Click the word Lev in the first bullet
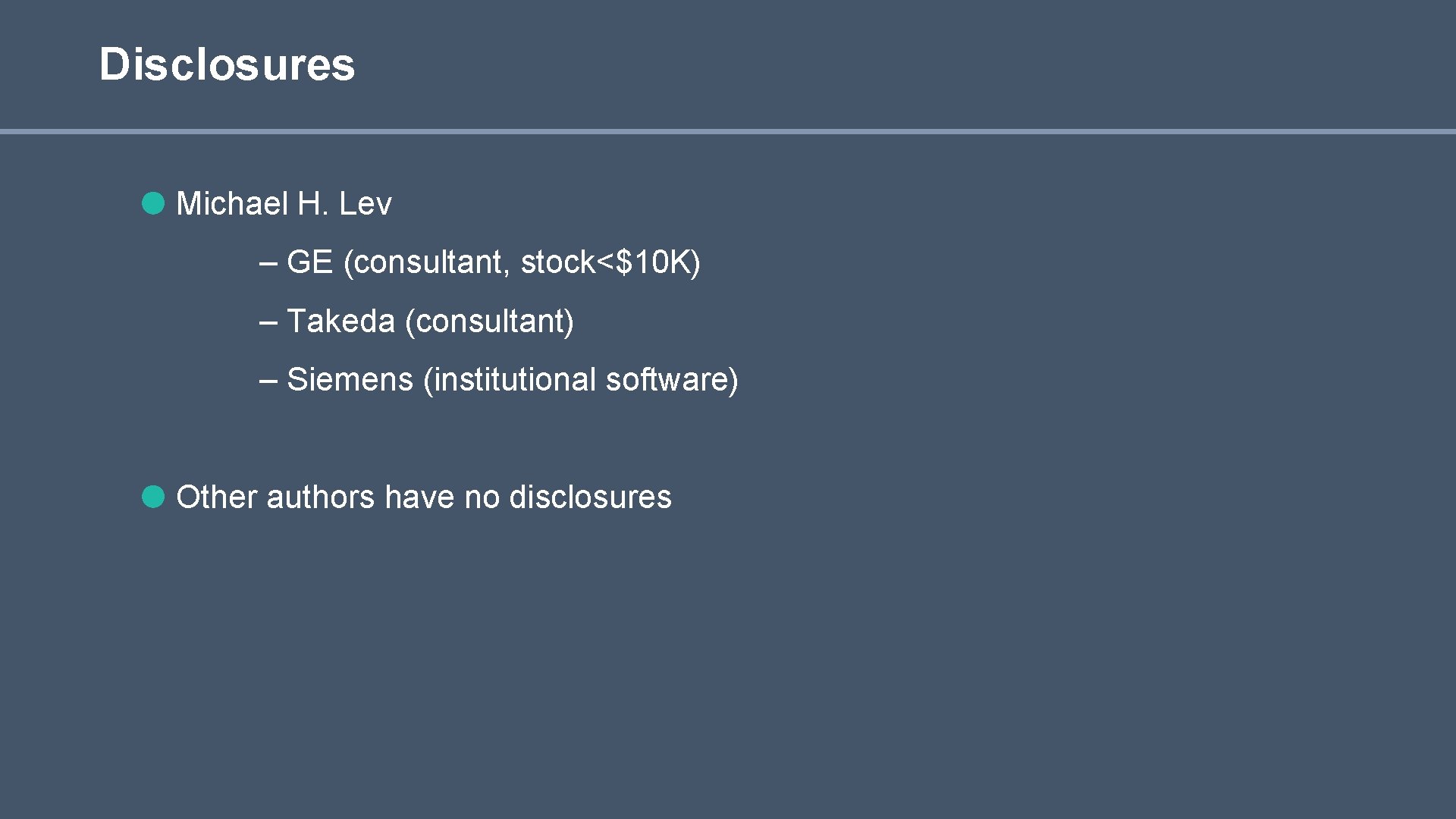The height and width of the screenshot is (819, 1456). coord(365,203)
